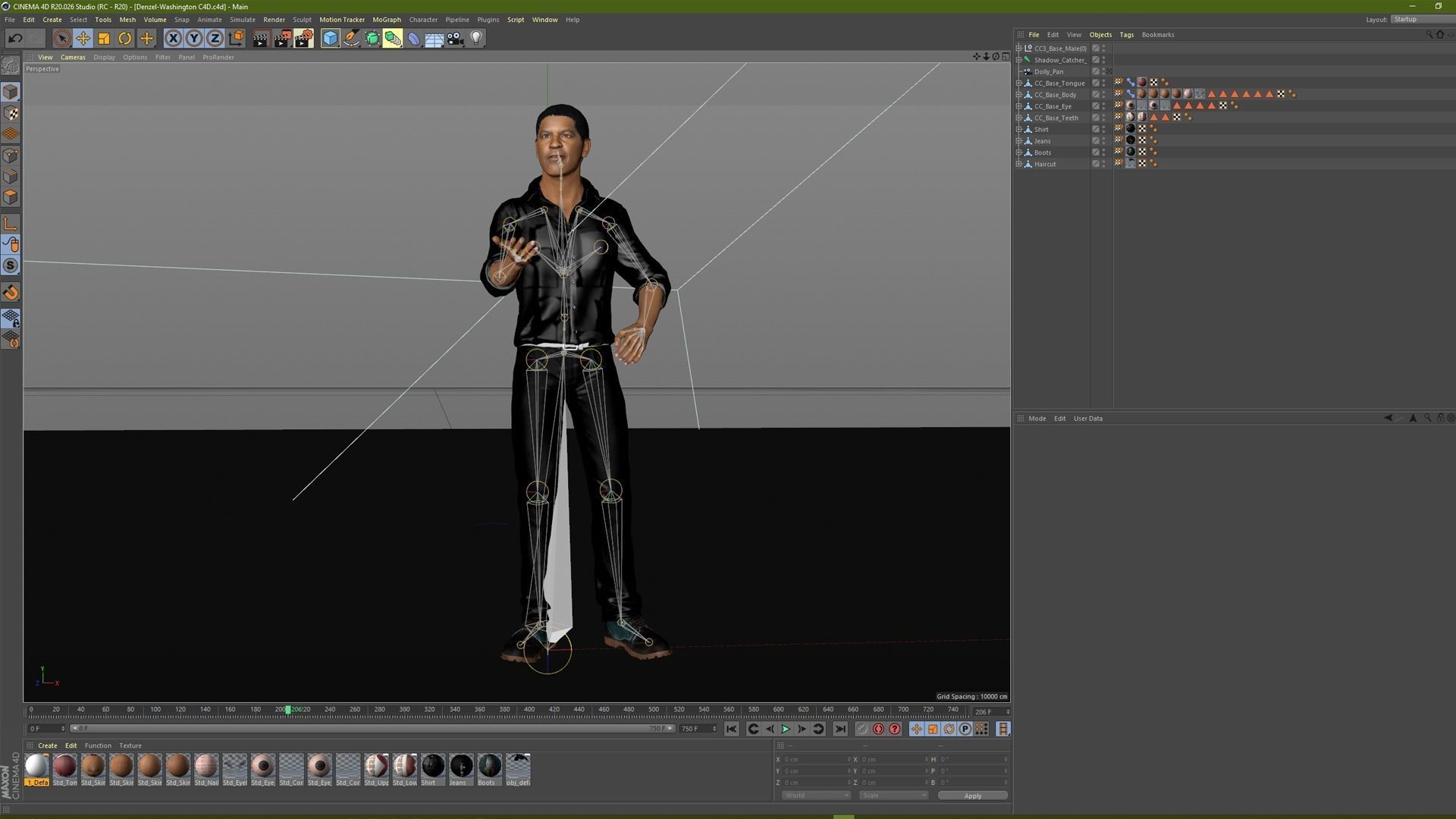
Task: Click the Apply button
Action: click(973, 795)
